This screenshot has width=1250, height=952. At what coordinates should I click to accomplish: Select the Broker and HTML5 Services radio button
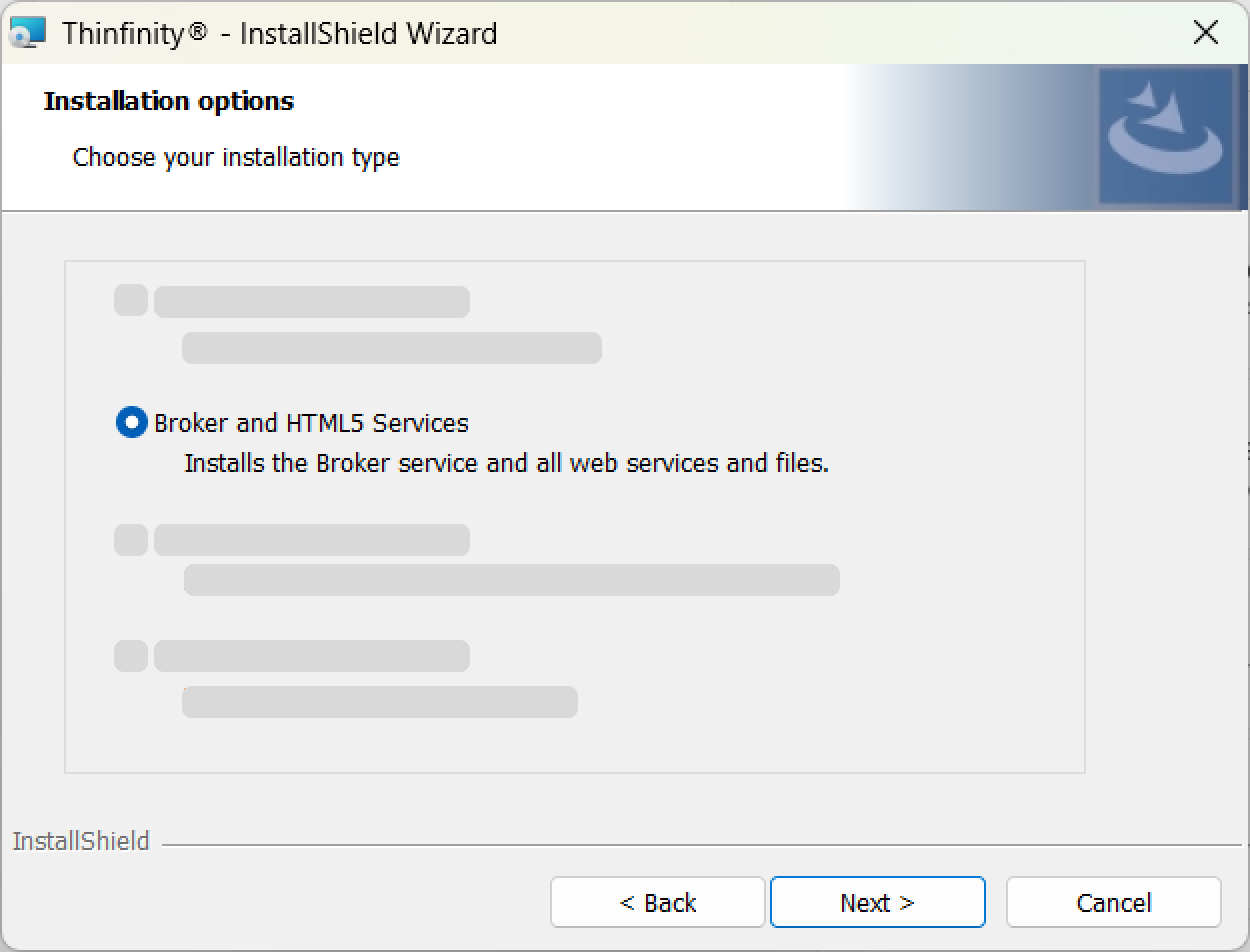132,423
